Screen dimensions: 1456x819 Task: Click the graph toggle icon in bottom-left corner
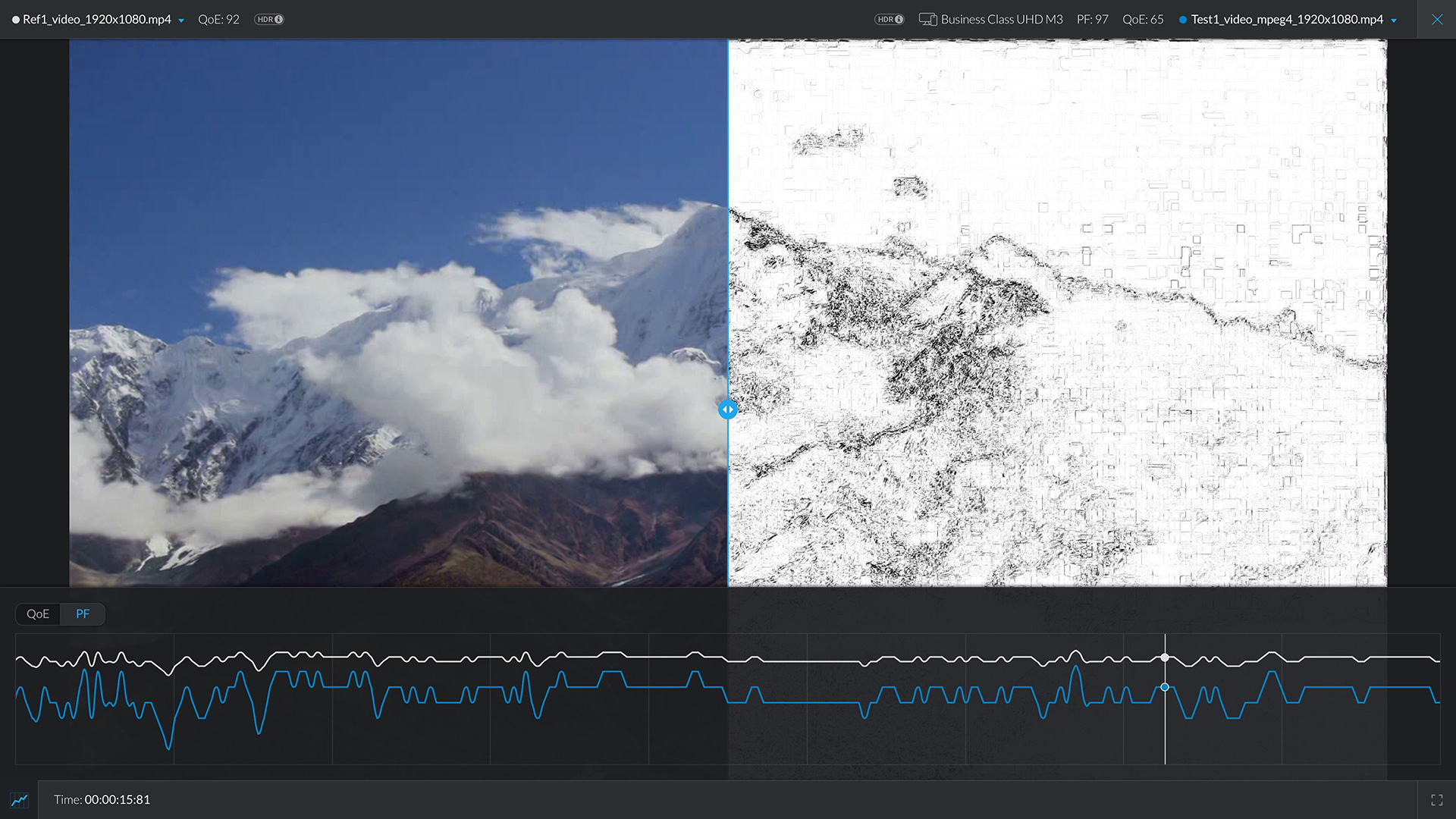(19, 800)
